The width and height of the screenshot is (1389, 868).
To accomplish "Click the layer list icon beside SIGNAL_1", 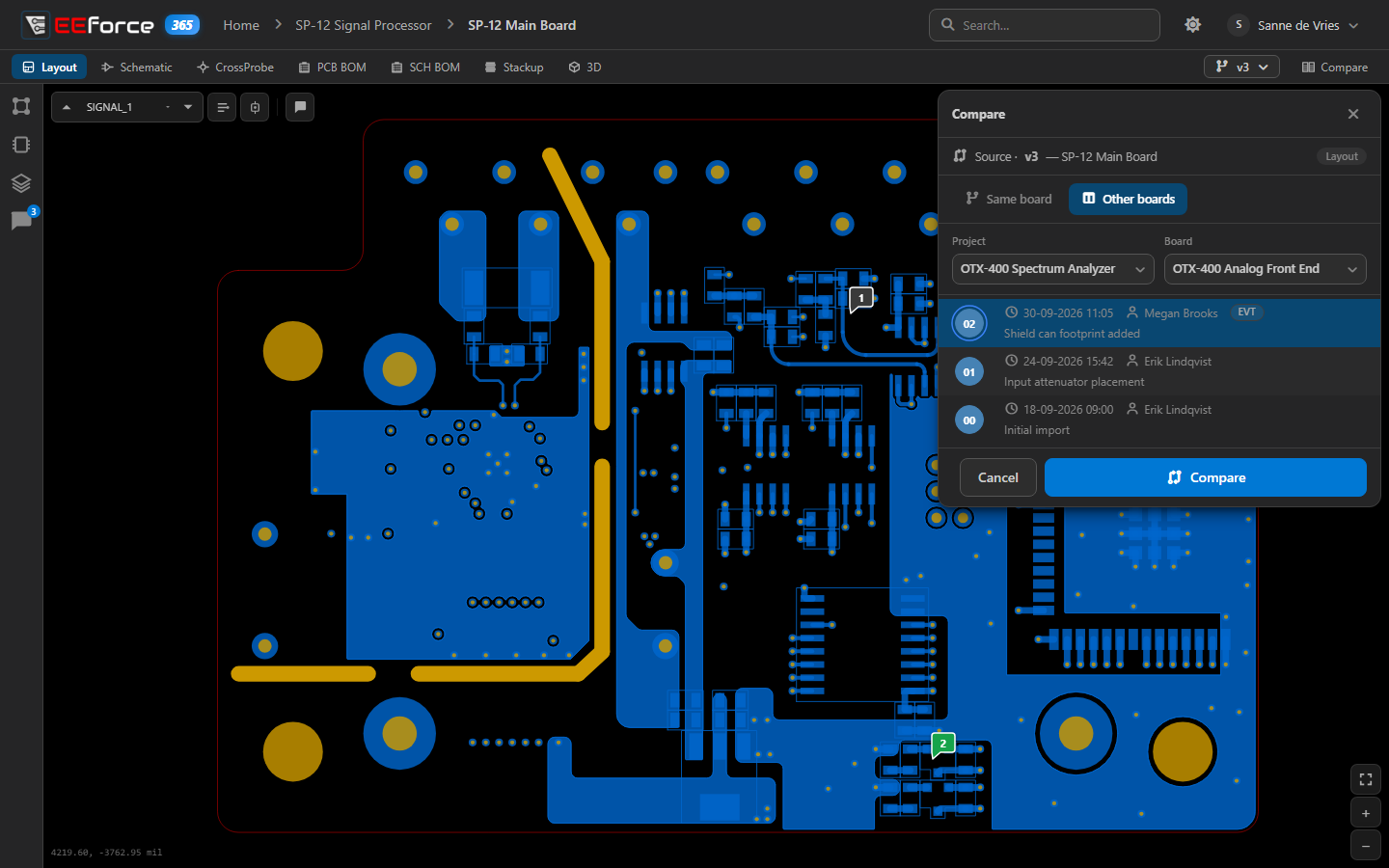I will pos(223,107).
